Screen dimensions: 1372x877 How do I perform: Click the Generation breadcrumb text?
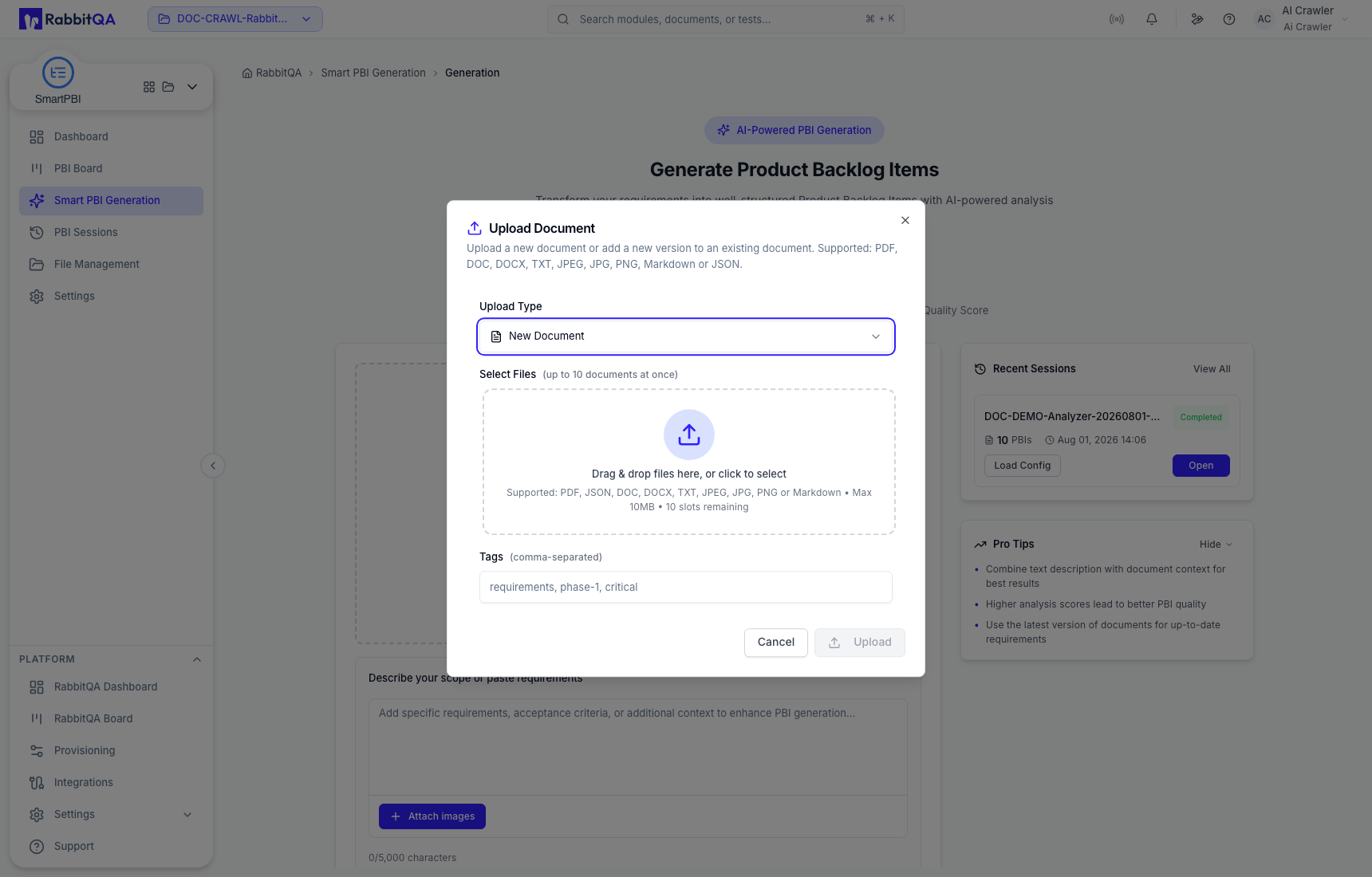tap(472, 73)
